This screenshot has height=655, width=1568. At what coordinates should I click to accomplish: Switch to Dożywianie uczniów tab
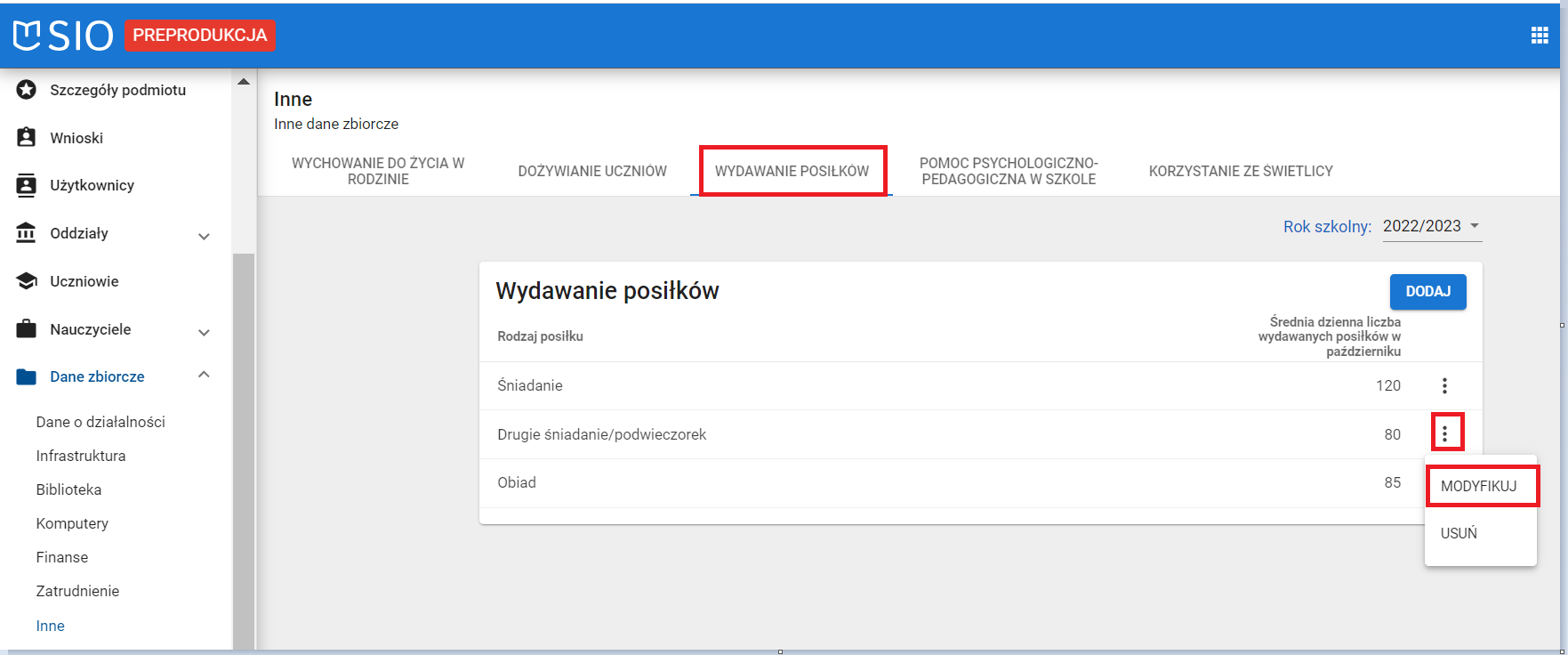point(592,171)
